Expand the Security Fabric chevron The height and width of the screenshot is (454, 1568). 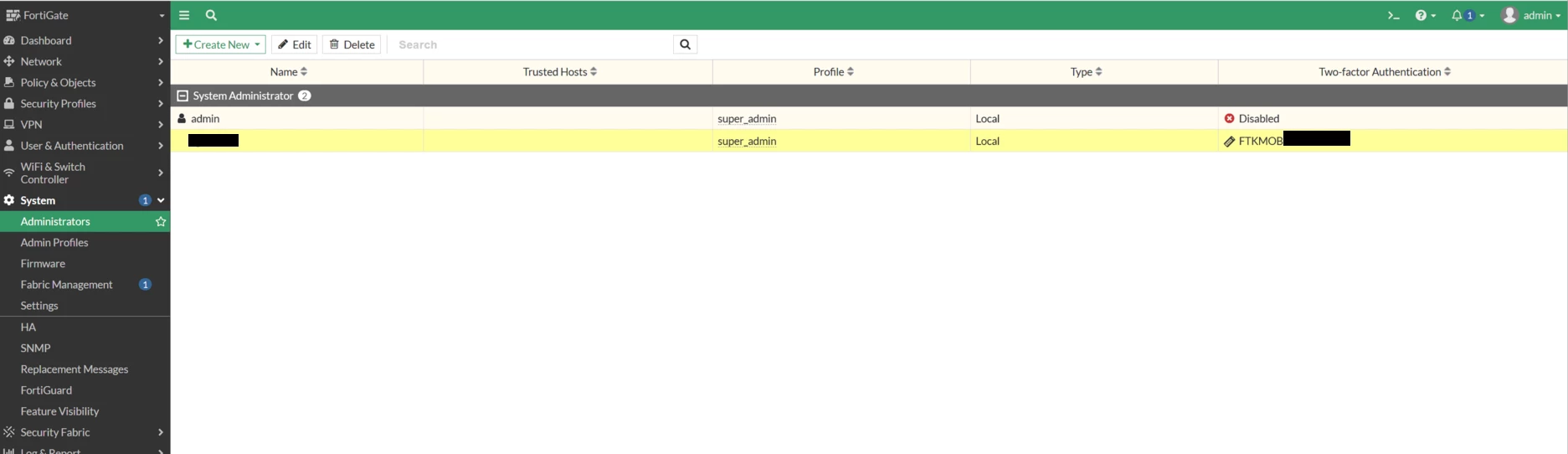(161, 432)
